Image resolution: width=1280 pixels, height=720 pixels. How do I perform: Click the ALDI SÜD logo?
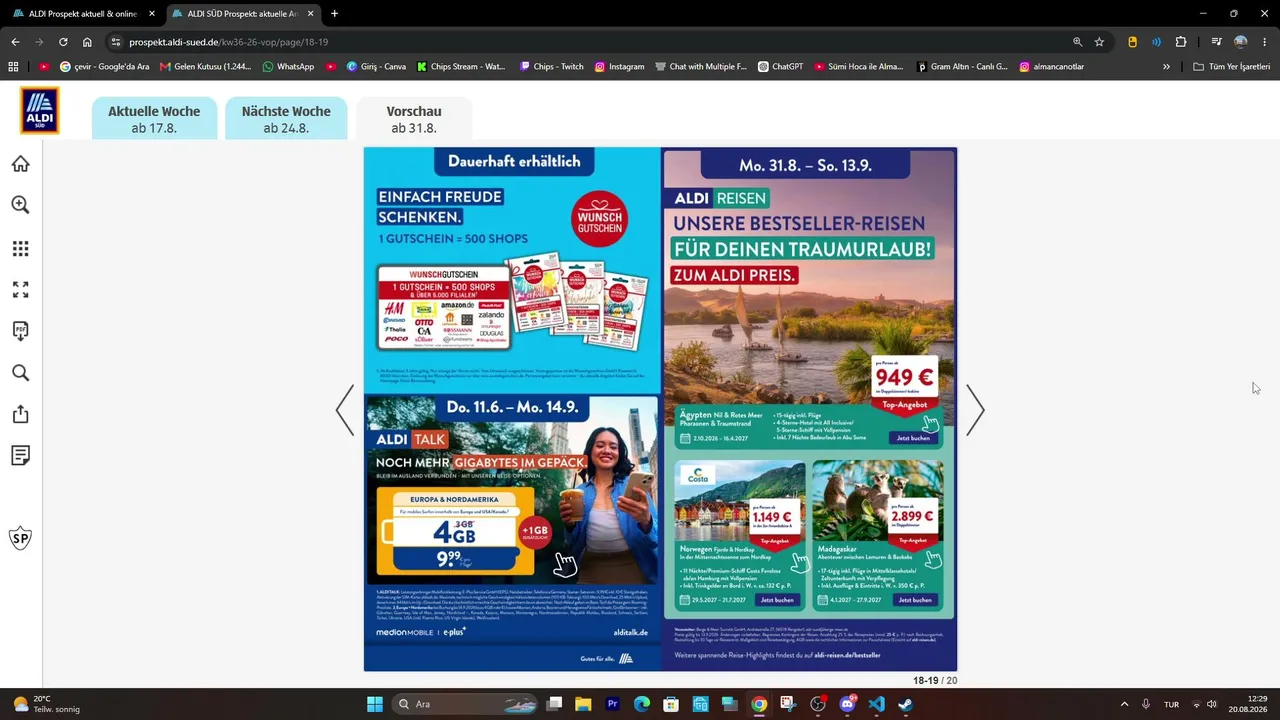coord(40,110)
